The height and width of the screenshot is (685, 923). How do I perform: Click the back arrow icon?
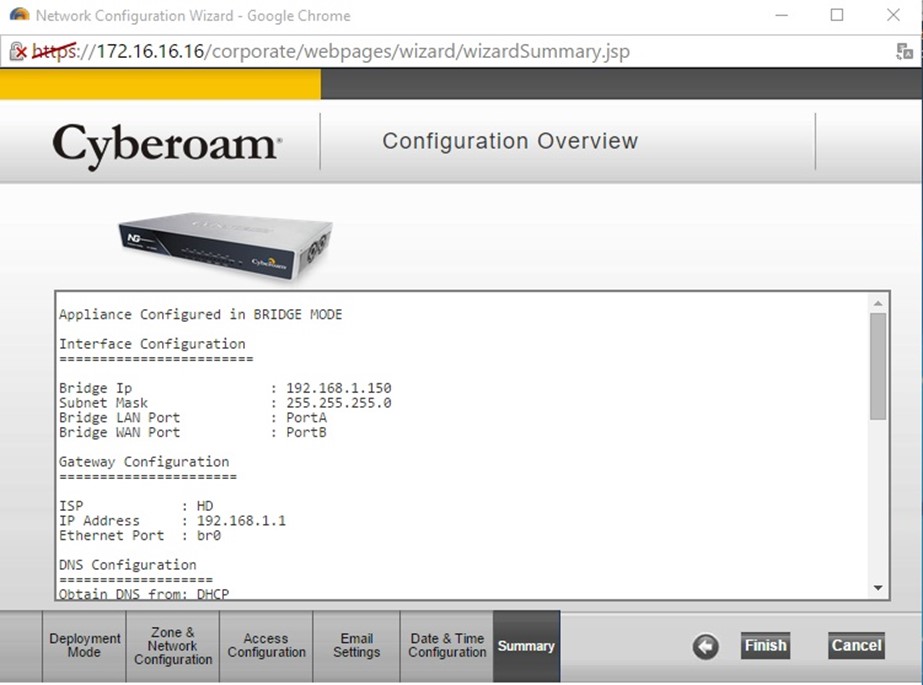pos(705,647)
